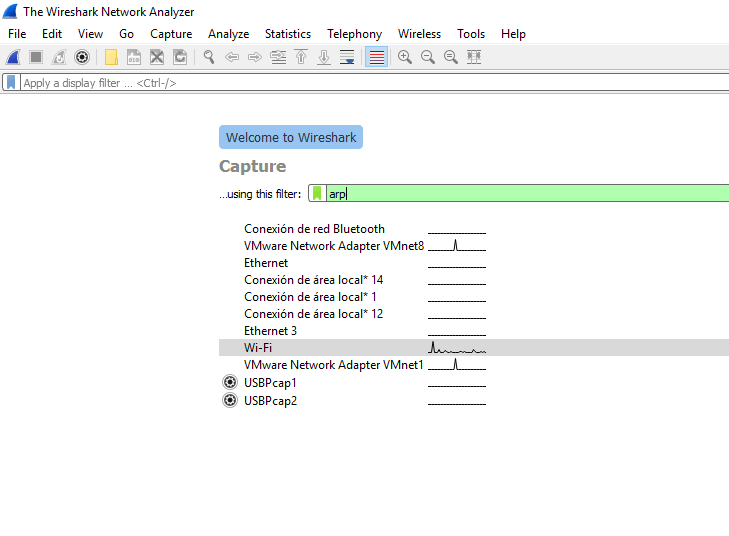Toggle auto scroll during live capture
Viewport: 729px width, 536px height.
pos(347,57)
